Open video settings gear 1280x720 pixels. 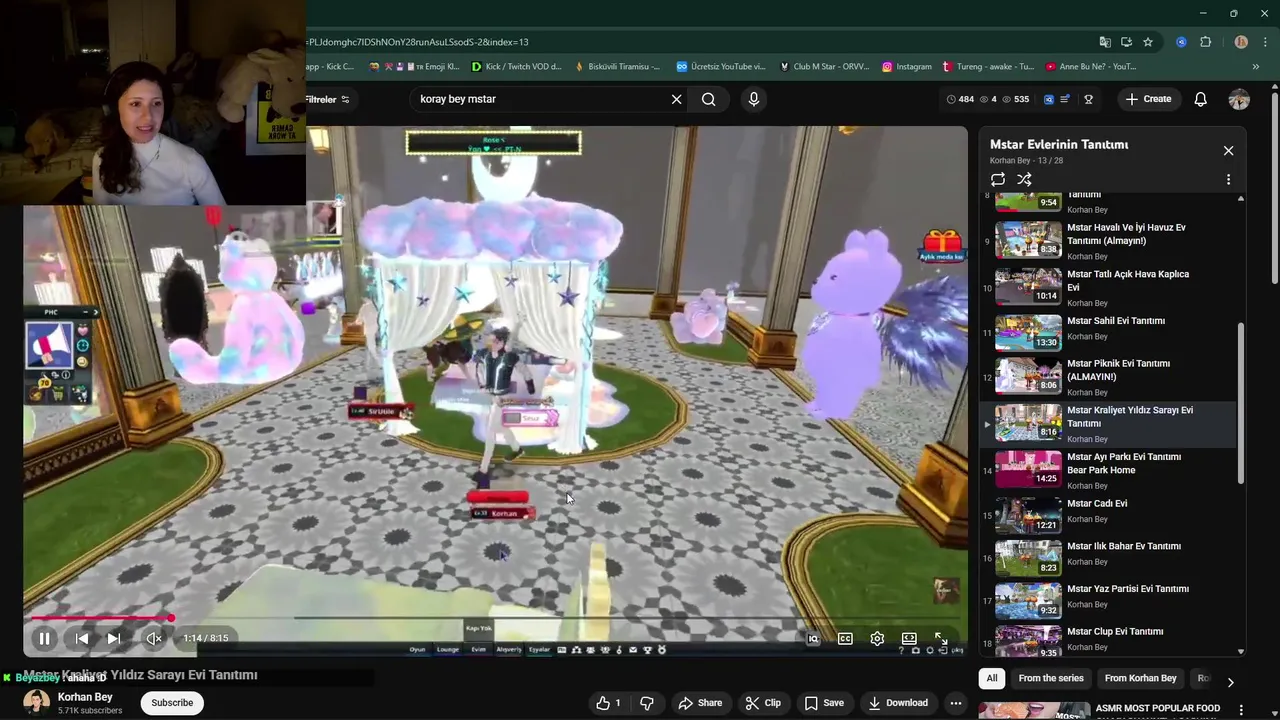coord(877,638)
